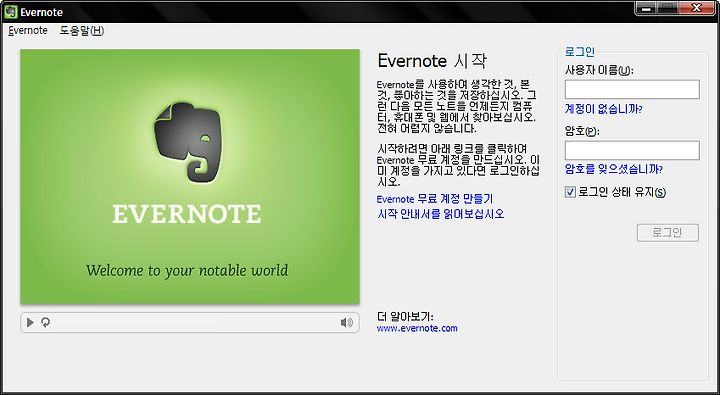The height and width of the screenshot is (395, 720).
Task: Open the Evernote menu
Action: coord(28,31)
